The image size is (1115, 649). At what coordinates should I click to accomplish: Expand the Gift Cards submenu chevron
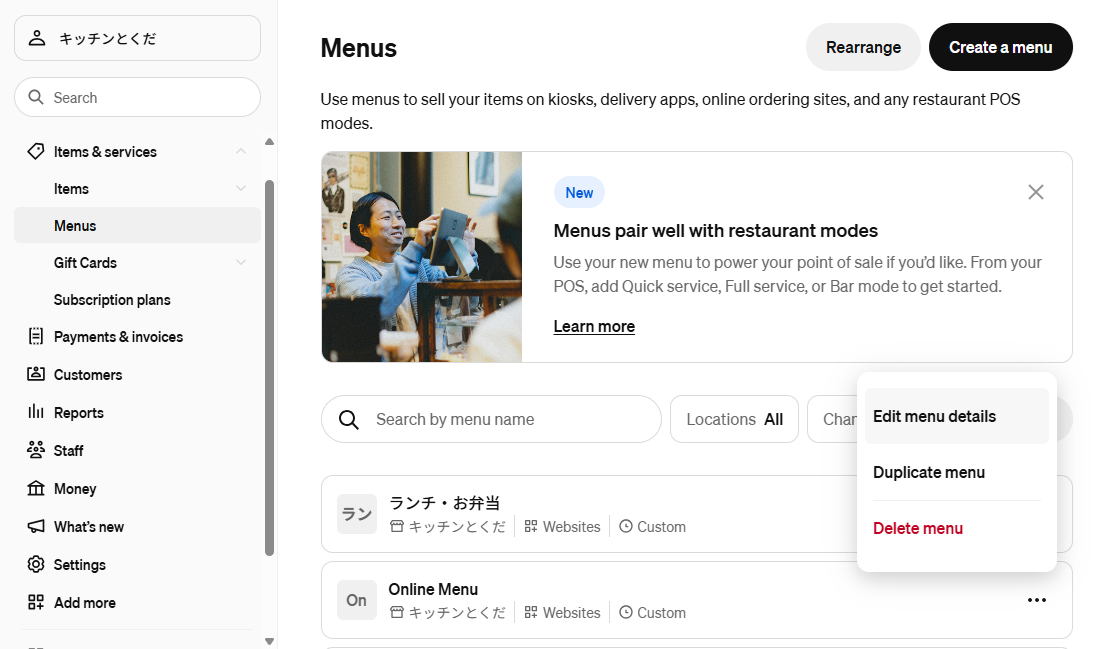241,262
